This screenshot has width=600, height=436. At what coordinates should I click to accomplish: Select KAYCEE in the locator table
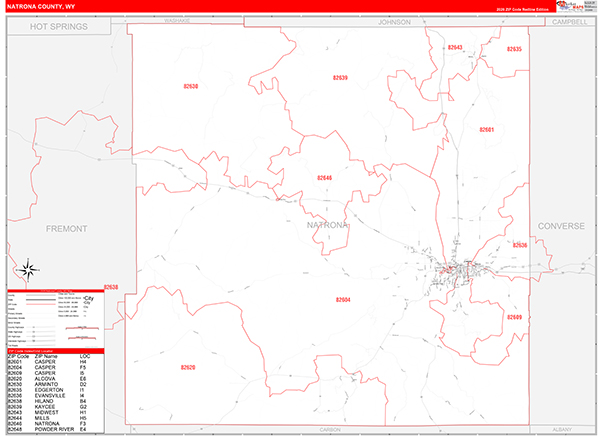(x=45, y=407)
